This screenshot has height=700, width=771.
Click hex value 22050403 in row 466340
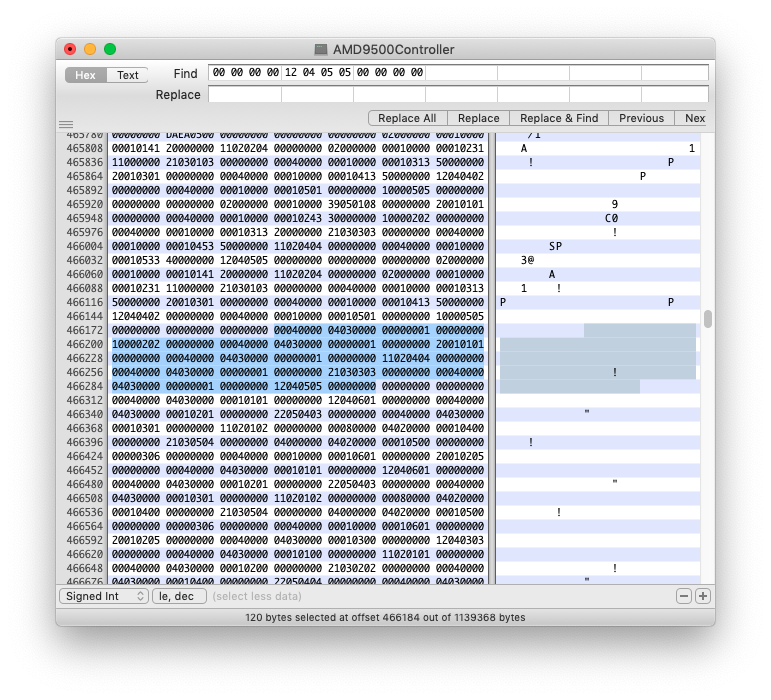(298, 414)
